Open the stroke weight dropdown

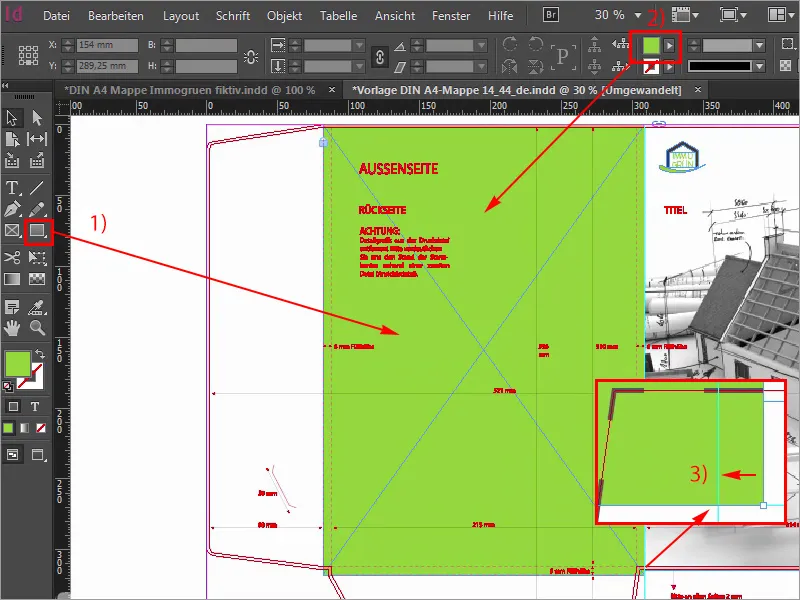click(x=760, y=45)
